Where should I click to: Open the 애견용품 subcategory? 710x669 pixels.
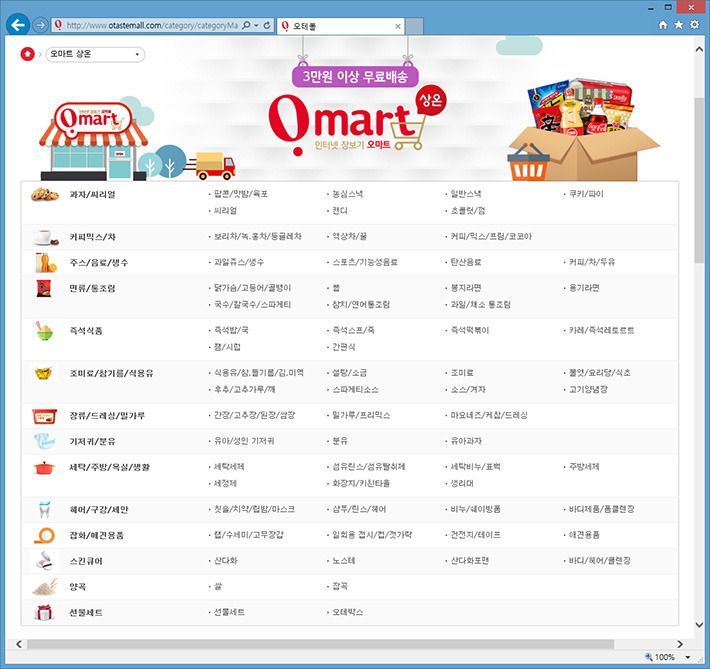[x=584, y=535]
